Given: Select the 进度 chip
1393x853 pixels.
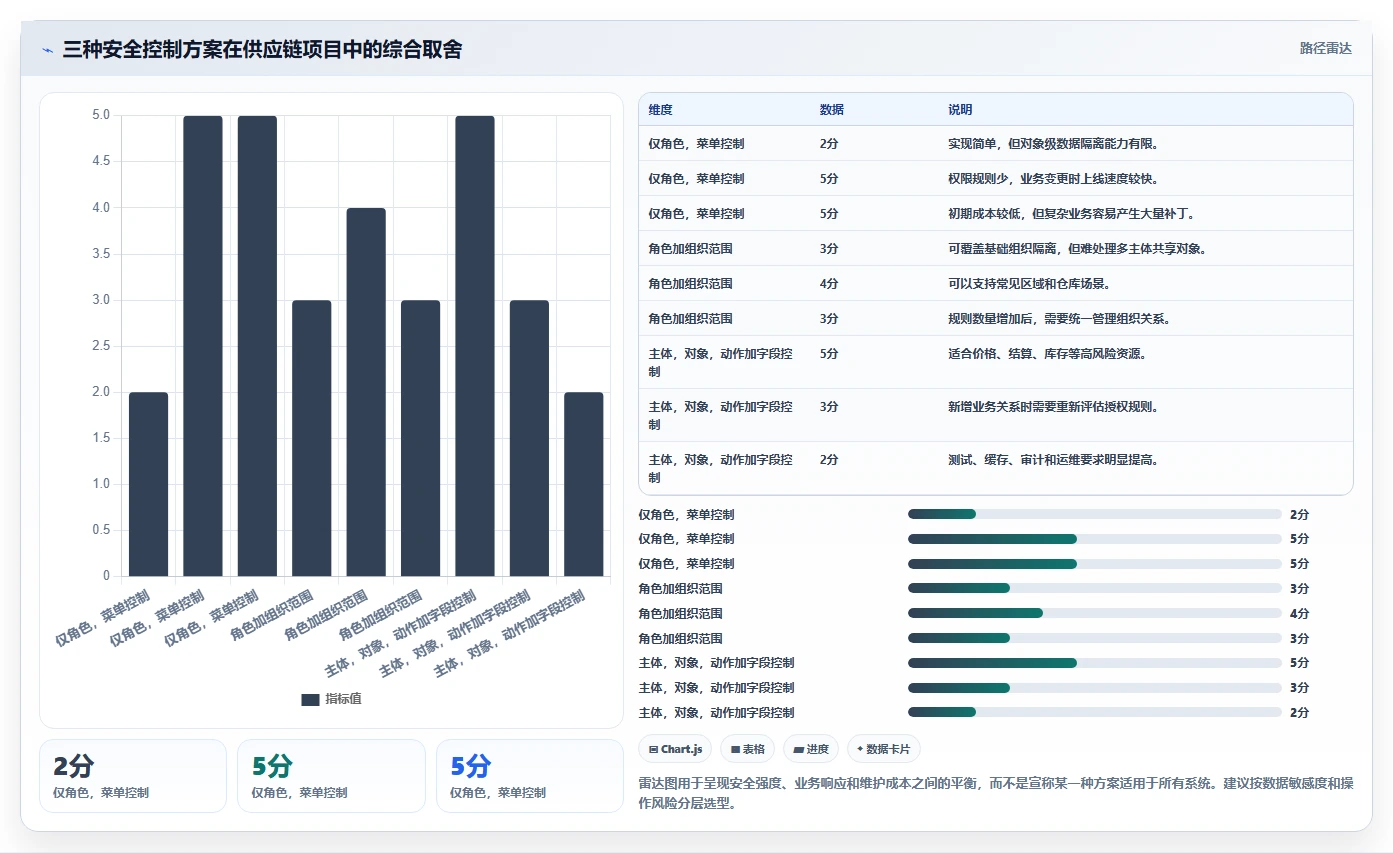Looking at the screenshot, I should pyautogui.click(x=811, y=748).
